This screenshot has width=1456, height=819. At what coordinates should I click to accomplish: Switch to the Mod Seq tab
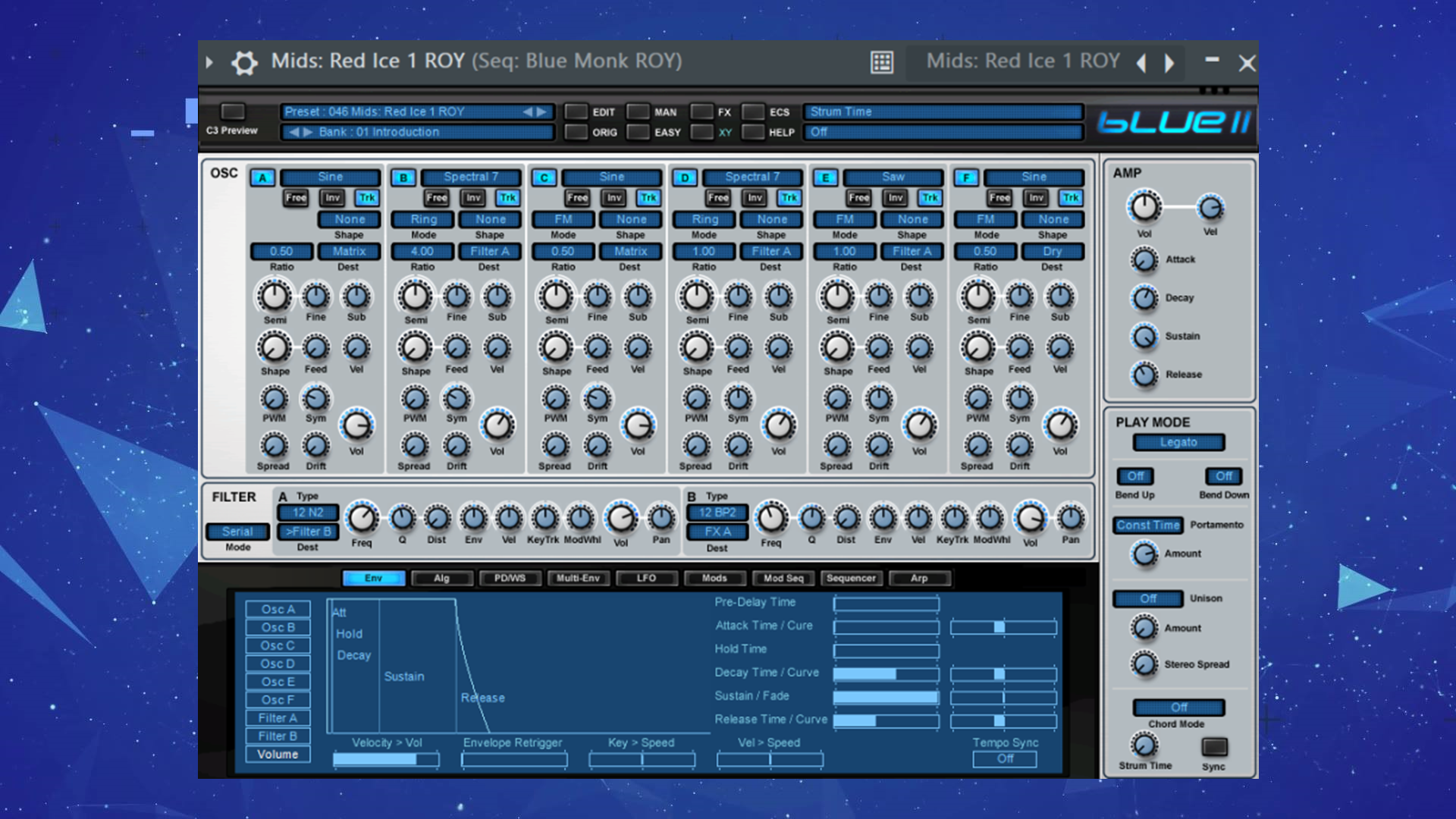click(783, 579)
